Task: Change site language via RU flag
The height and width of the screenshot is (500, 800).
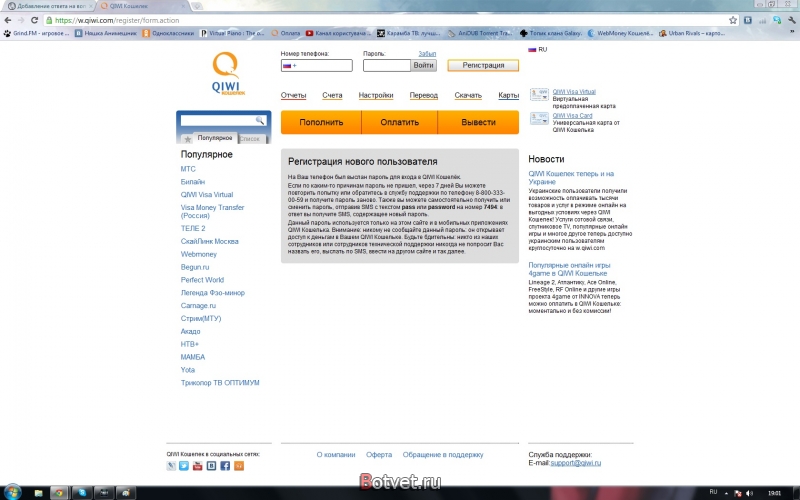Action: [537, 49]
